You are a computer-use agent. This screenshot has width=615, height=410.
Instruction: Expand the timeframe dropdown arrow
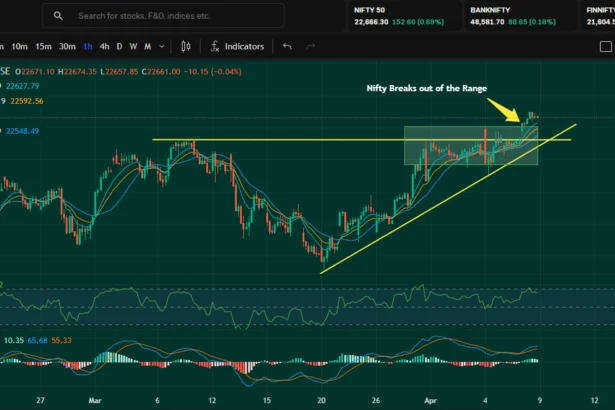coord(162,46)
